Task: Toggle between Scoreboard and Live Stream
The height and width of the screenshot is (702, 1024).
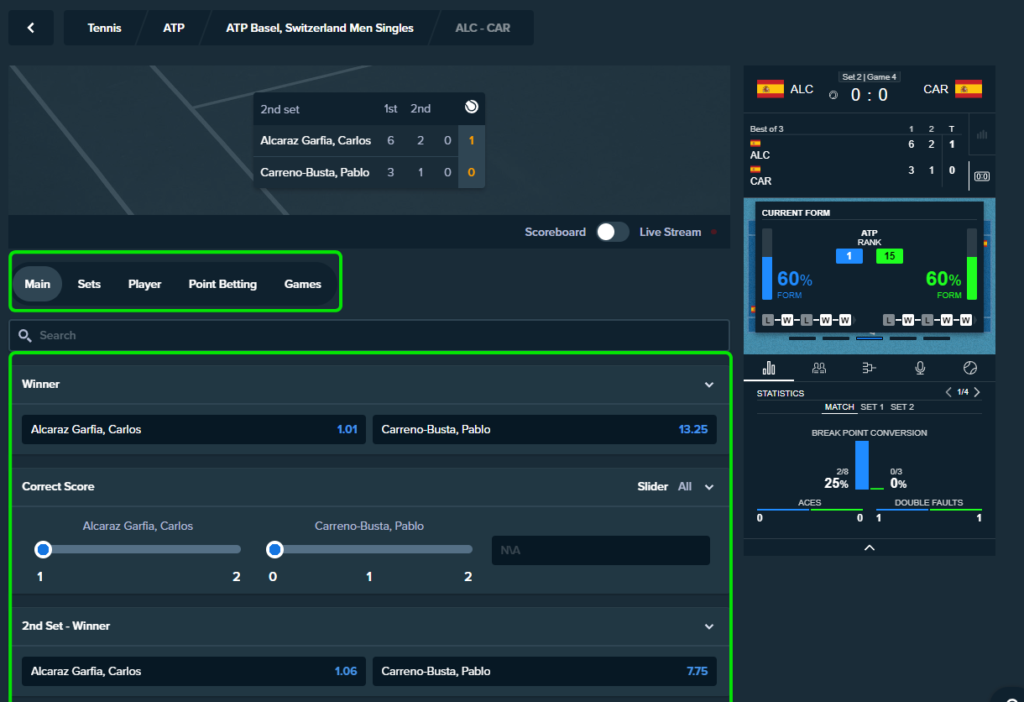Action: click(x=612, y=232)
